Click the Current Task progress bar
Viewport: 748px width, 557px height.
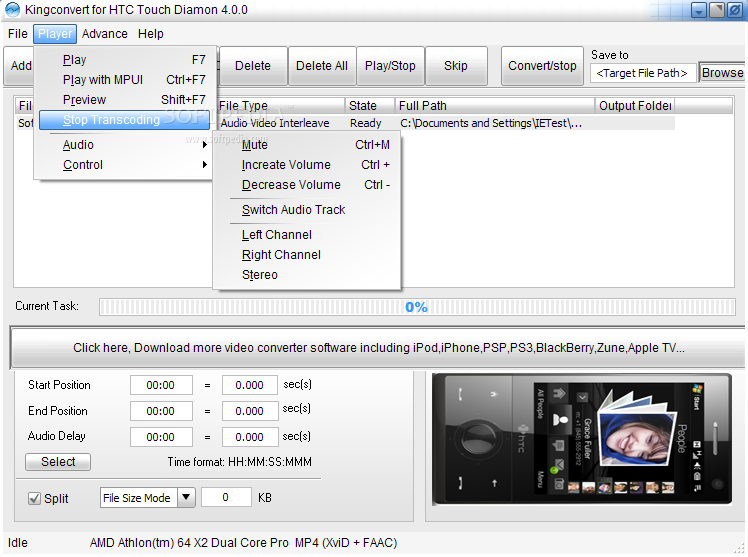[x=417, y=307]
